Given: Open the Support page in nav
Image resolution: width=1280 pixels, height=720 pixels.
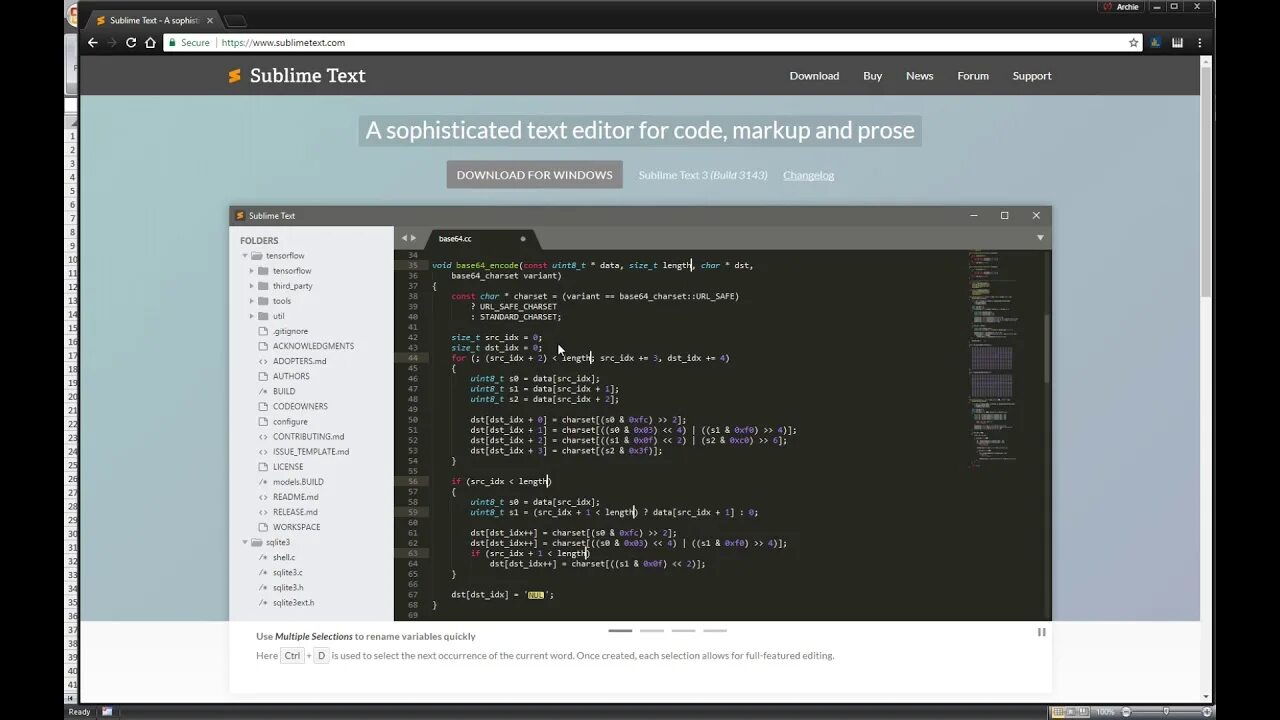Looking at the screenshot, I should tap(1032, 76).
